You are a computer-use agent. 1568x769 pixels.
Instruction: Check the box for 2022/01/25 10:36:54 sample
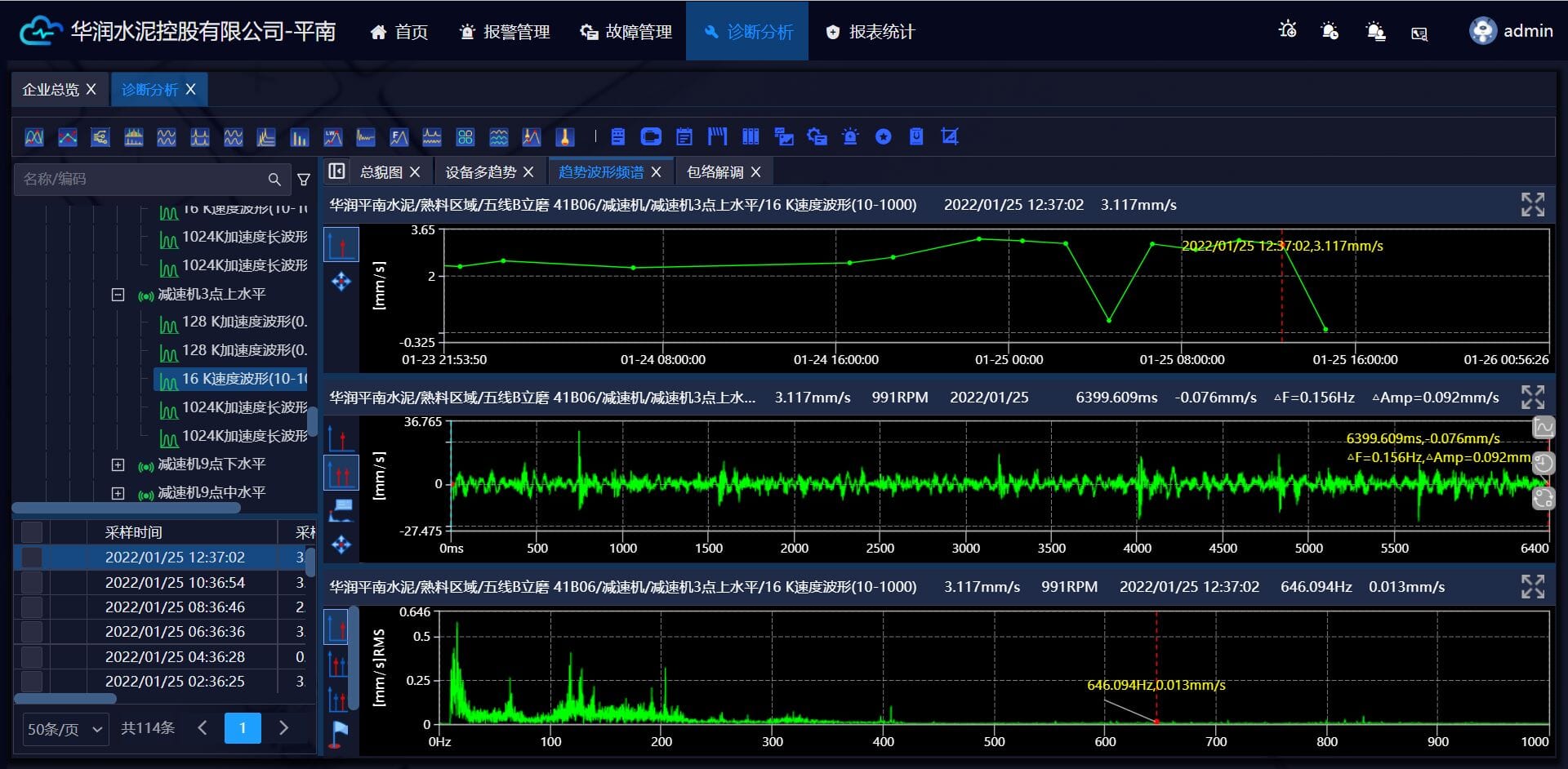pyautogui.click(x=32, y=582)
